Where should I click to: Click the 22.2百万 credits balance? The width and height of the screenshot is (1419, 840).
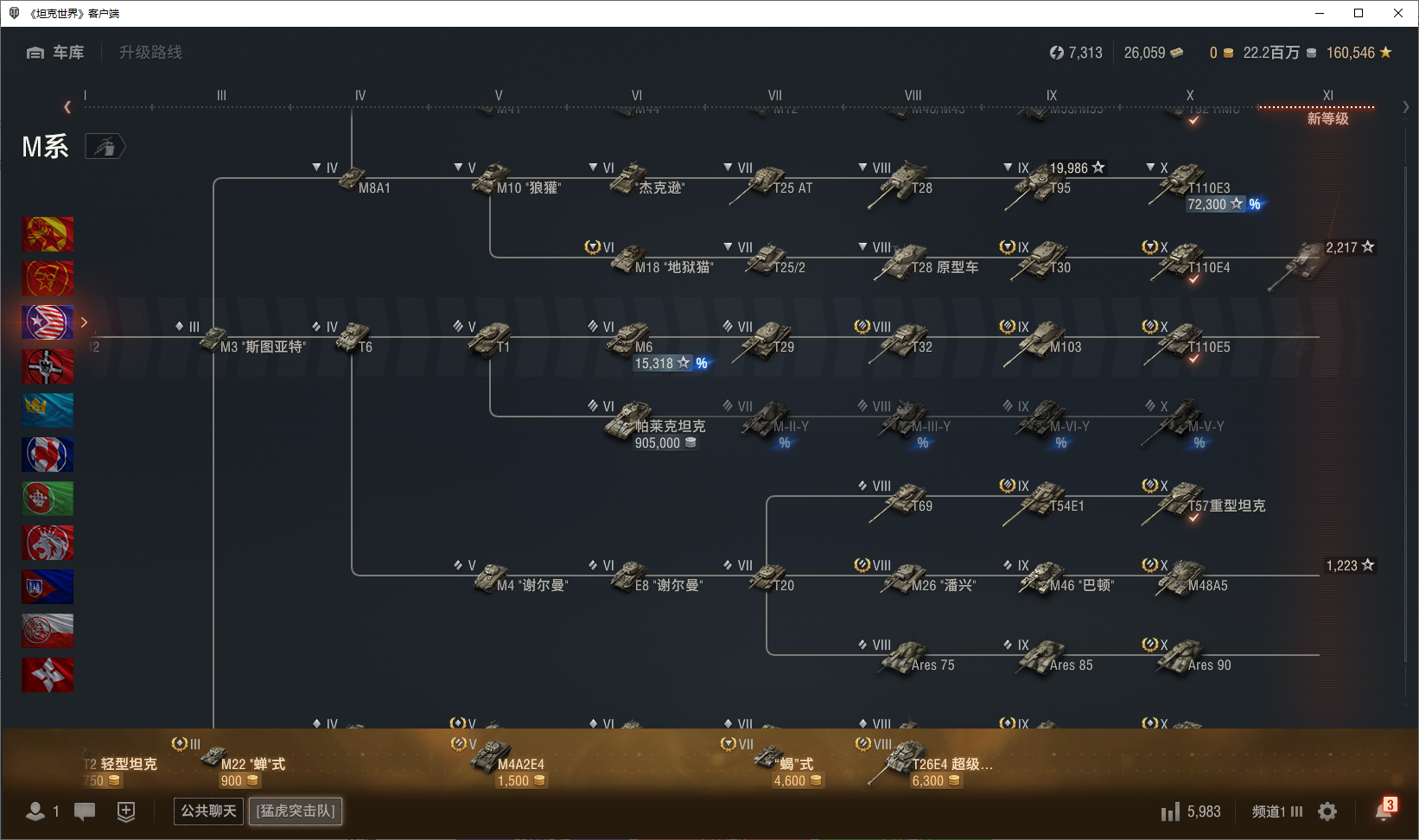coord(1280,53)
